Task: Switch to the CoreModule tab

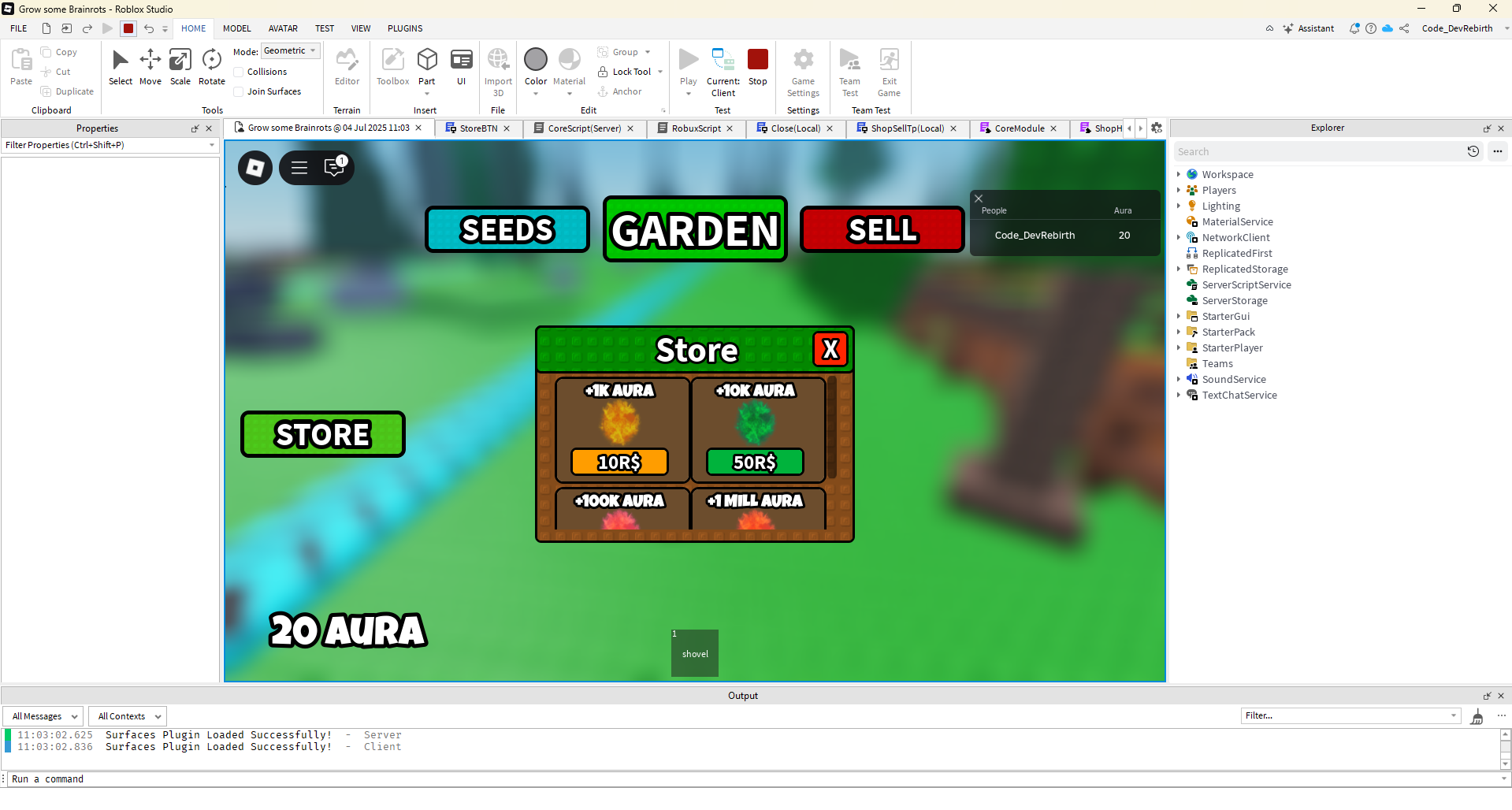Action: tap(1020, 128)
